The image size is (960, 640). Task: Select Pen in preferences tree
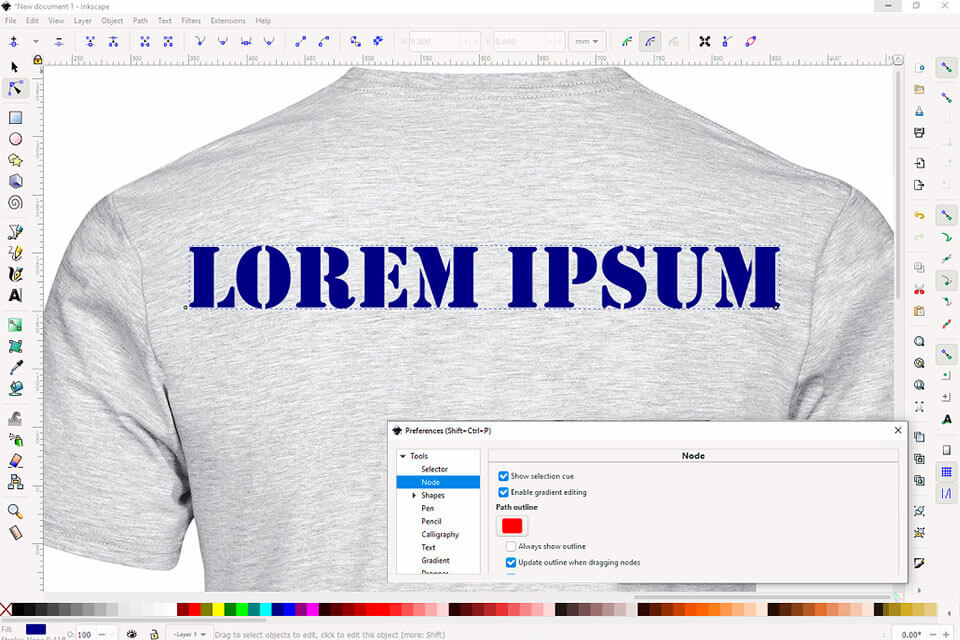click(x=427, y=508)
